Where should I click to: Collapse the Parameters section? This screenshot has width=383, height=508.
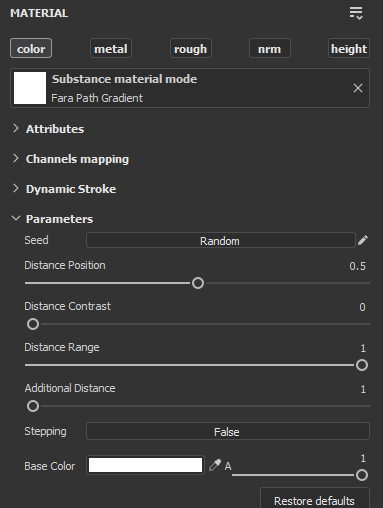[16, 219]
